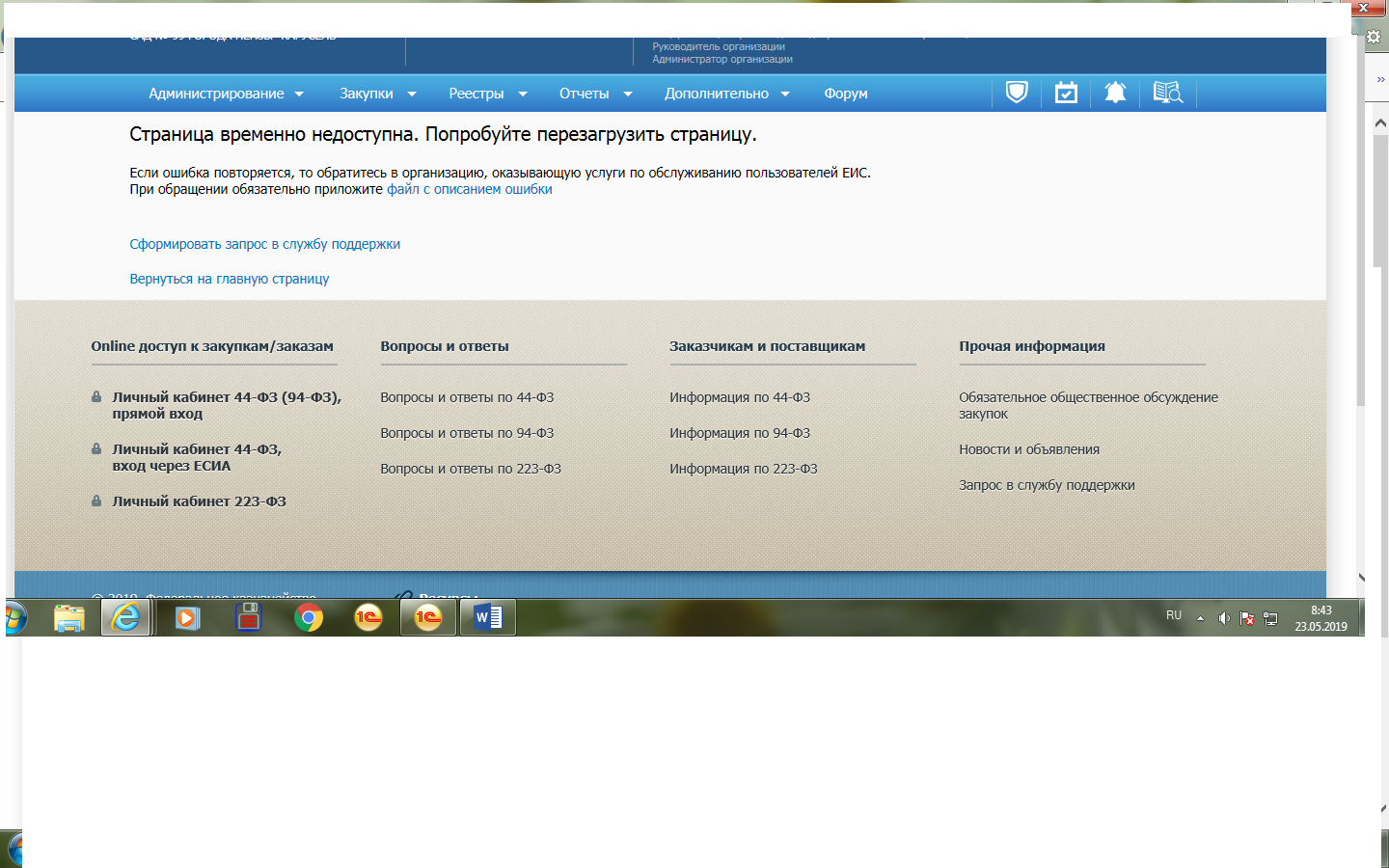This screenshot has height=868, width=1389.
Task: Click the Internet Explorer taskbar icon
Action: (126, 617)
